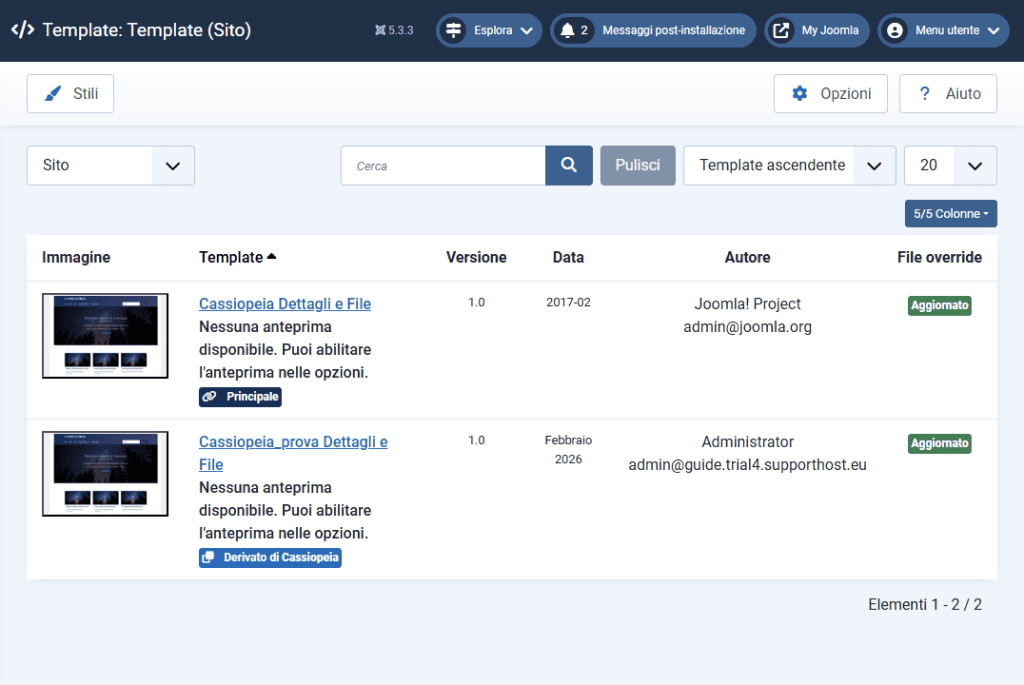Click the Pulisci clear button
This screenshot has width=1024, height=685.
[x=638, y=165]
